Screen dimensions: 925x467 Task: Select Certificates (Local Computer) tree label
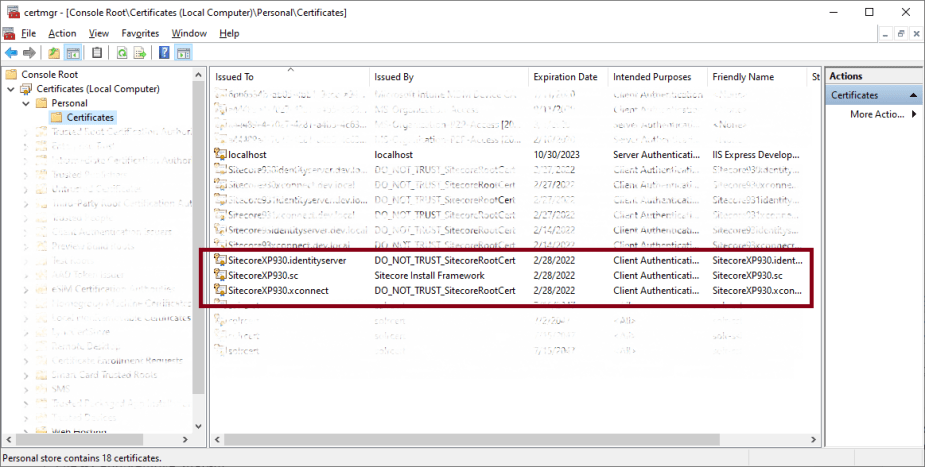point(98,89)
